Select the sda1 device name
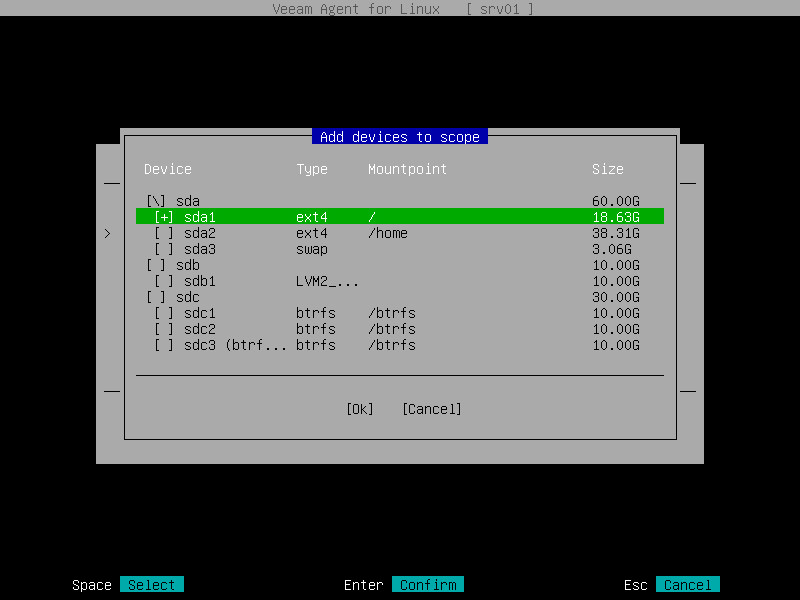 (199, 217)
